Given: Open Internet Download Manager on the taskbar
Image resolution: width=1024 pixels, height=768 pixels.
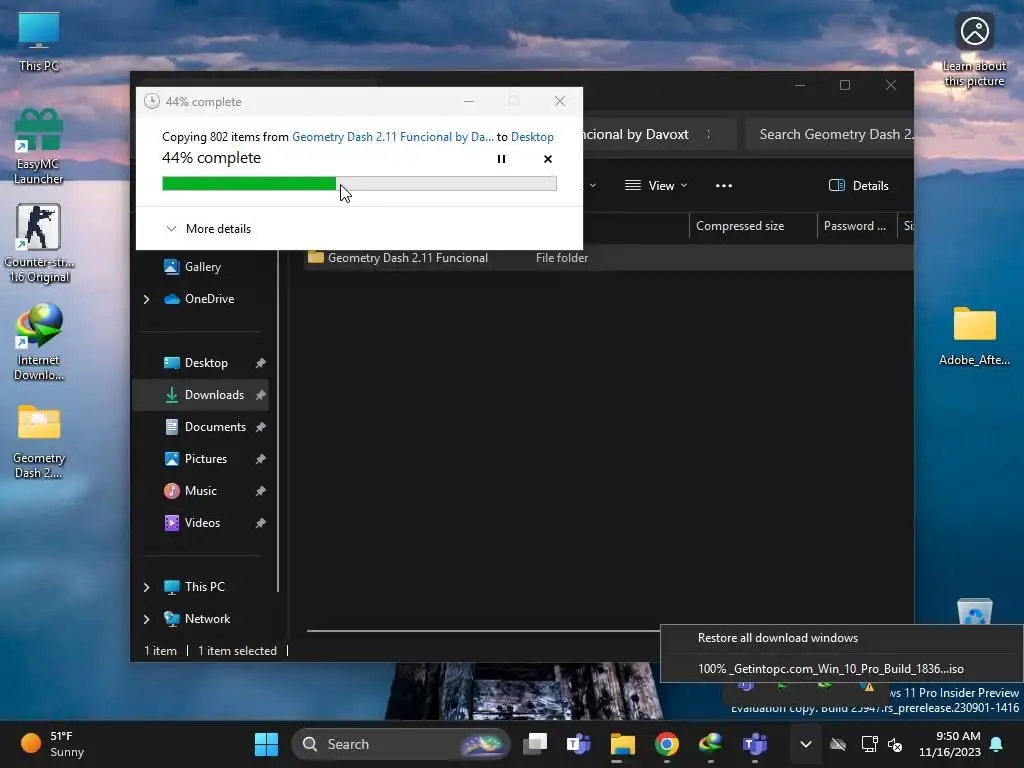Looking at the screenshot, I should pos(711,744).
